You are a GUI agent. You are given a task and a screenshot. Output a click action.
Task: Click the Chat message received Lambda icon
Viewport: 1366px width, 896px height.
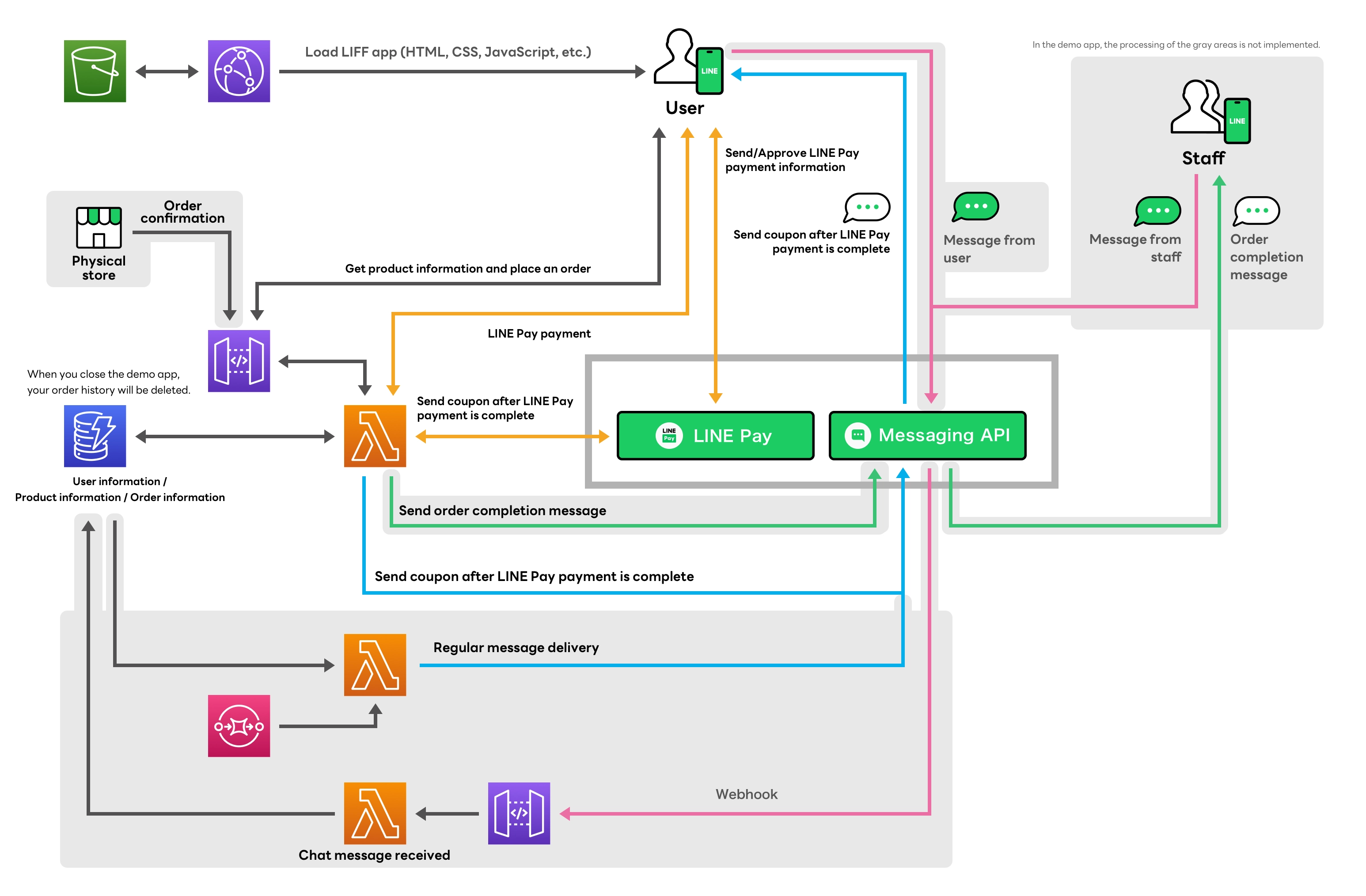pyautogui.click(x=375, y=813)
